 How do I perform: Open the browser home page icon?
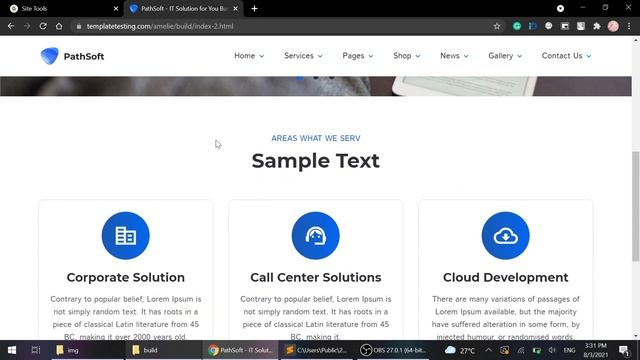click(x=59, y=26)
